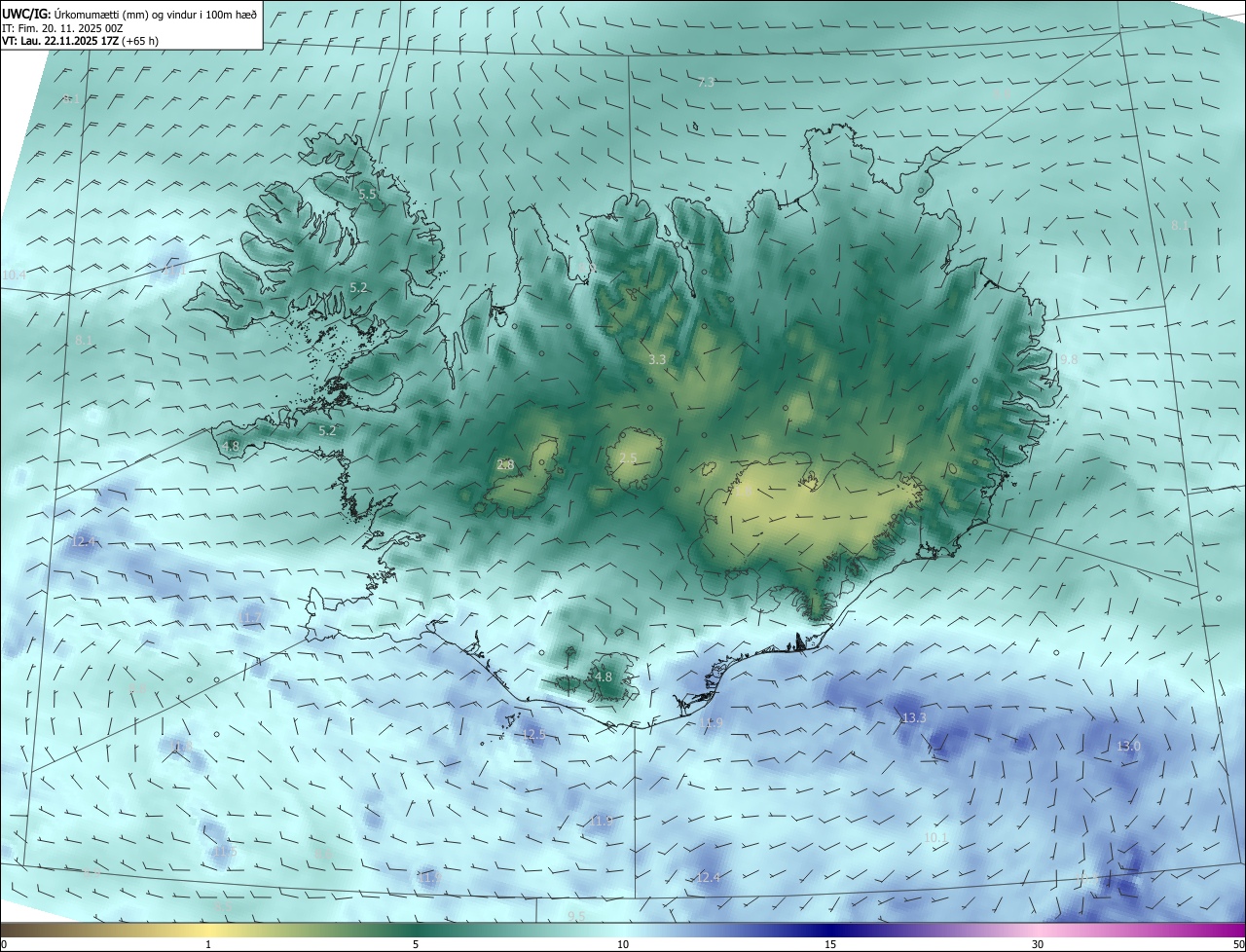Select the 'IT: Fim. 20. 11. 2025 00Z' line

62,28
